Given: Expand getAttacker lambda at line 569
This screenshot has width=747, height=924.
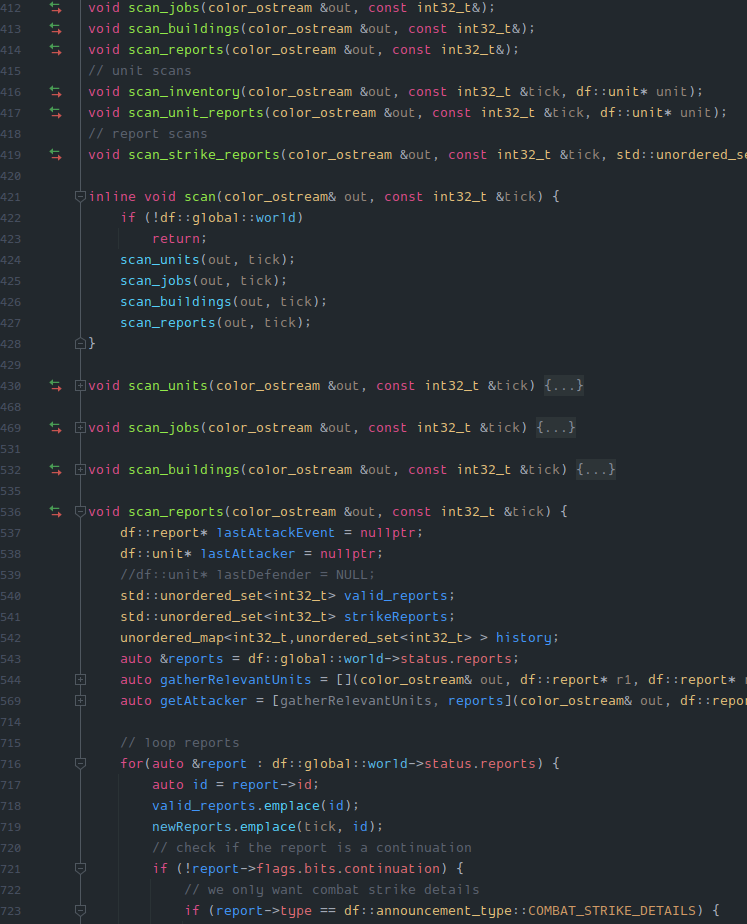Looking at the screenshot, I should [x=81, y=701].
